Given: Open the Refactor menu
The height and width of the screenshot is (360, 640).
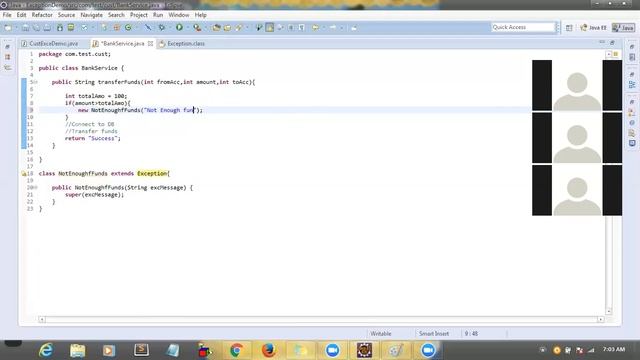Looking at the screenshot, I should pyautogui.click(x=42, y=15).
